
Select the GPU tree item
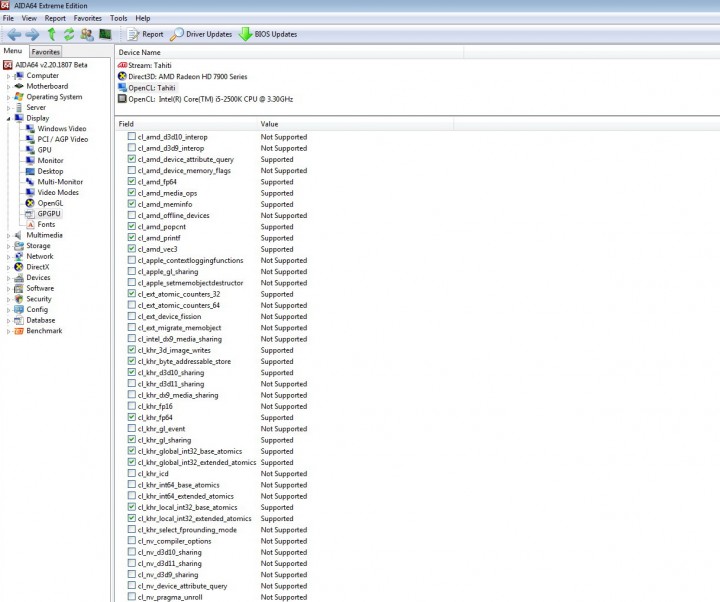click(x=45, y=150)
